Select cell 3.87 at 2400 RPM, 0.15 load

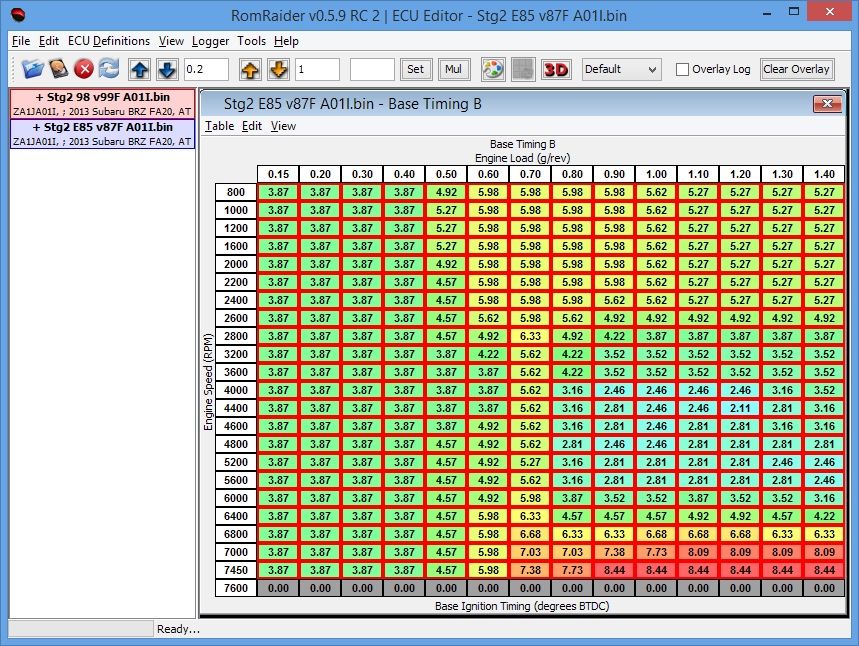[278, 300]
